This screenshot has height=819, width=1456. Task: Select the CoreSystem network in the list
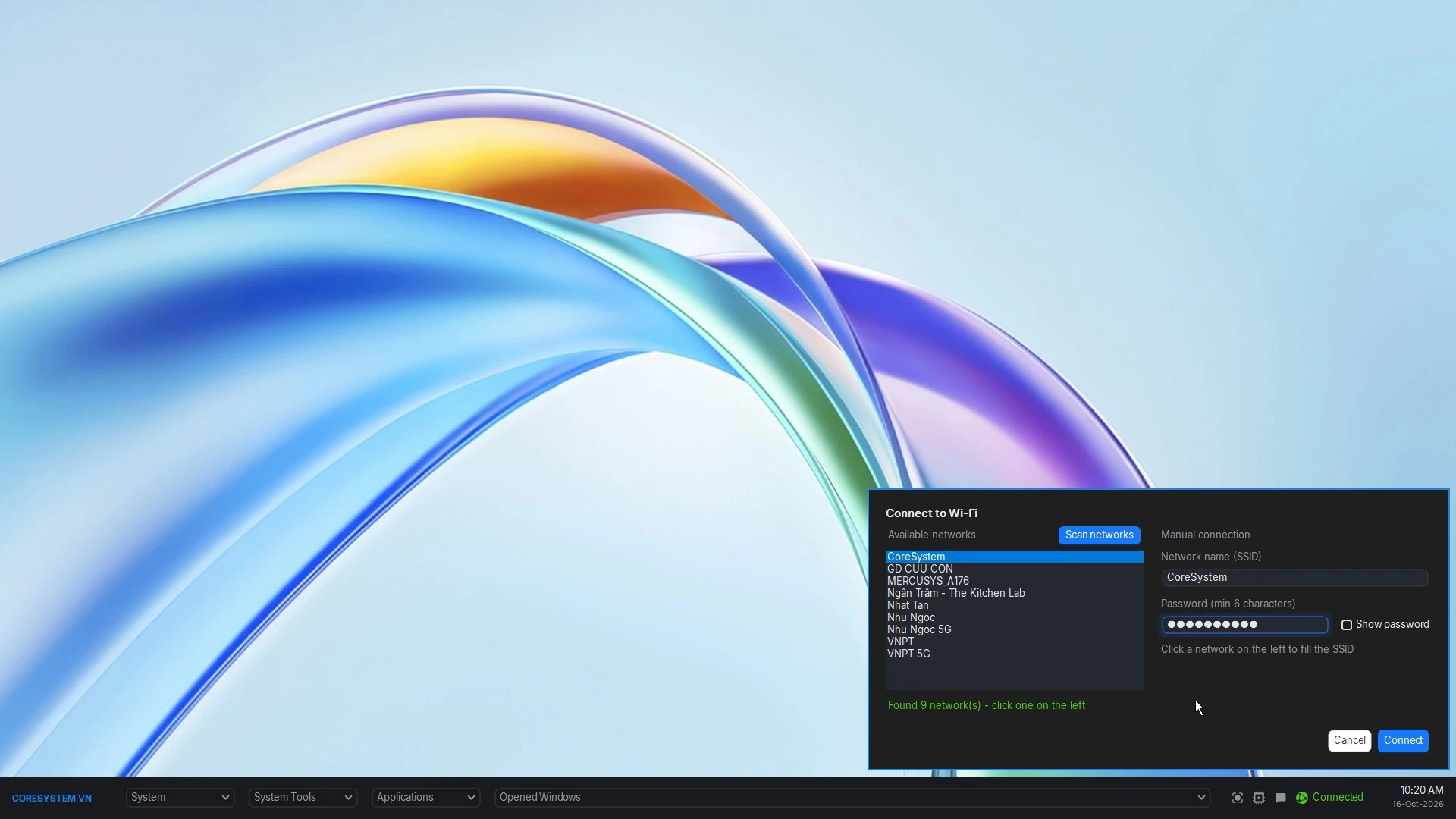[x=1014, y=557]
